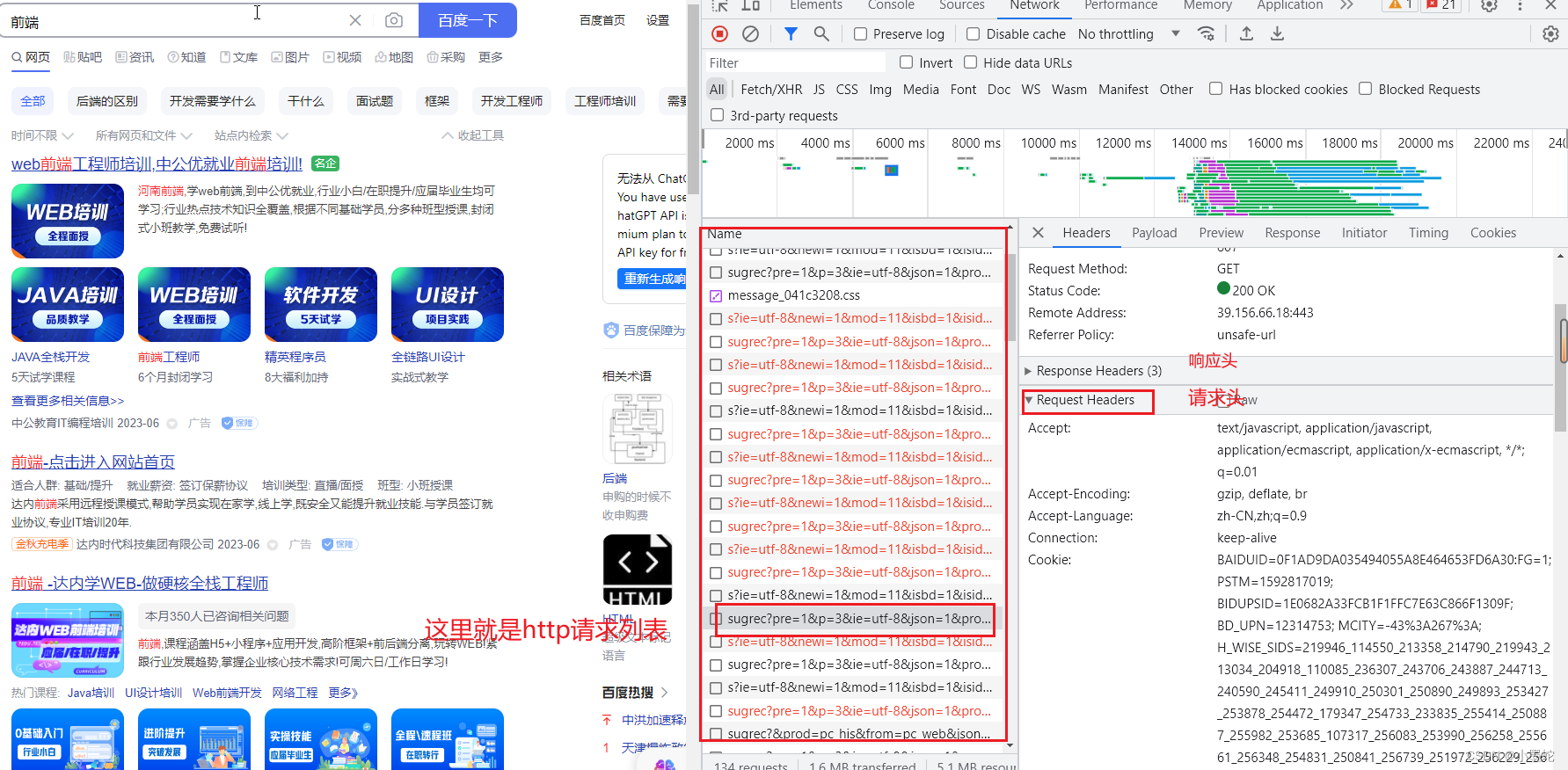The height and width of the screenshot is (770, 1568).
Task: Filter requests by CSS type
Action: pos(847,89)
